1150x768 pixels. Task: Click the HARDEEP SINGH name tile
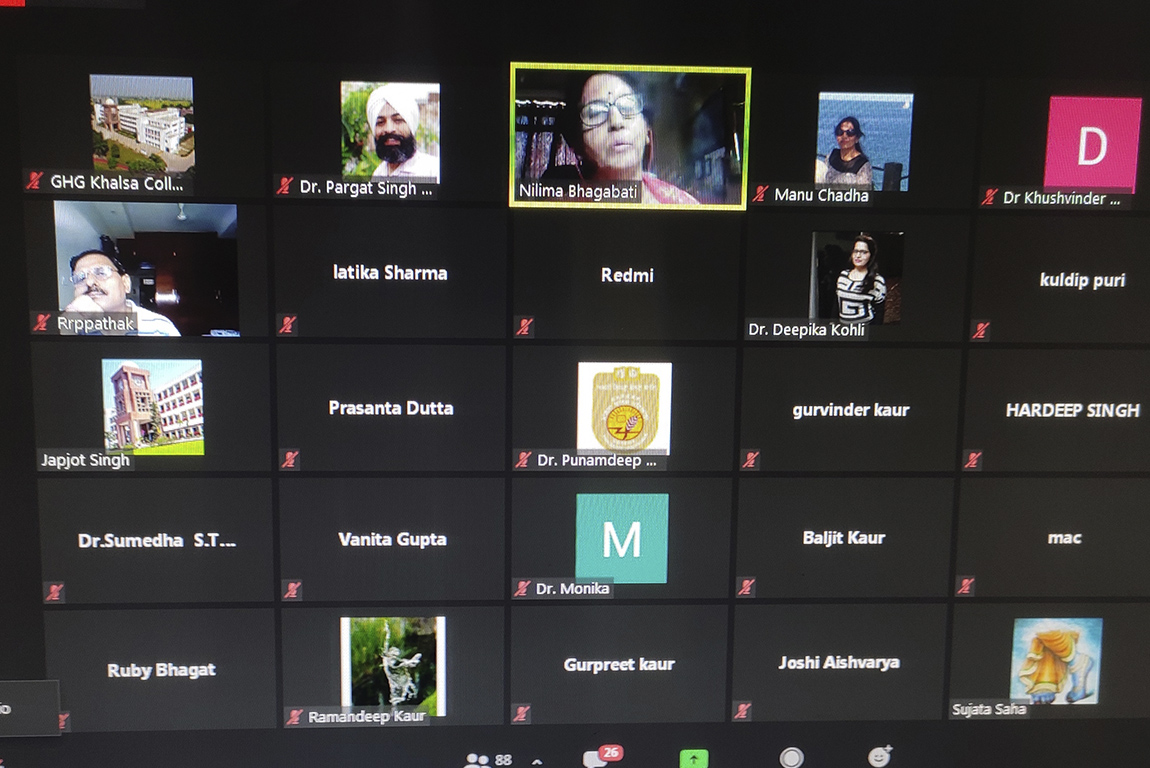[1072, 410]
